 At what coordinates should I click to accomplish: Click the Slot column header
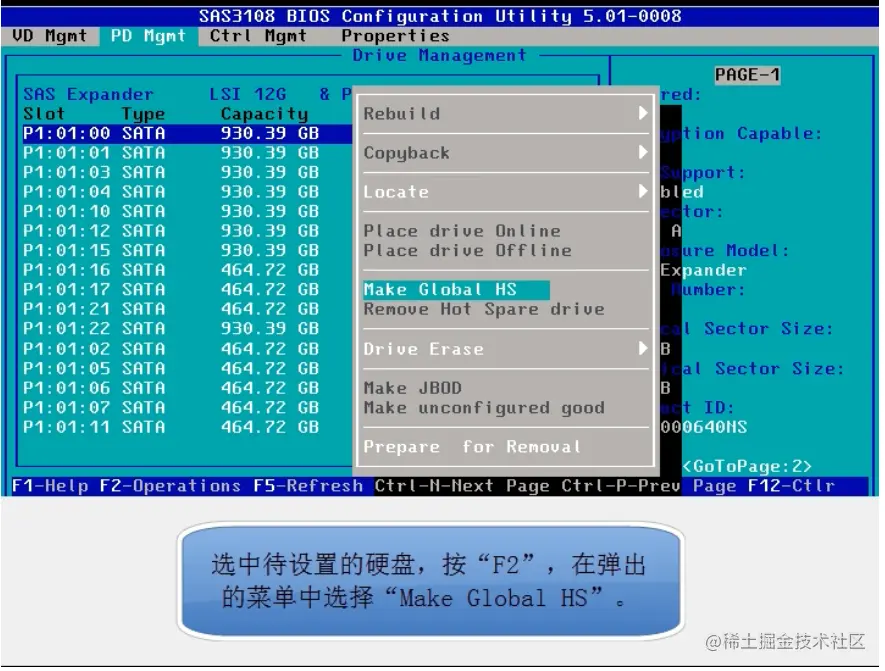(44, 114)
